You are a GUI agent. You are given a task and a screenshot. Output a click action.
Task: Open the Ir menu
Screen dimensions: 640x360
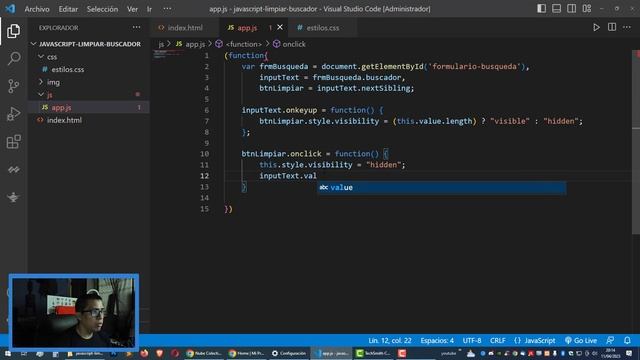pos(149,9)
